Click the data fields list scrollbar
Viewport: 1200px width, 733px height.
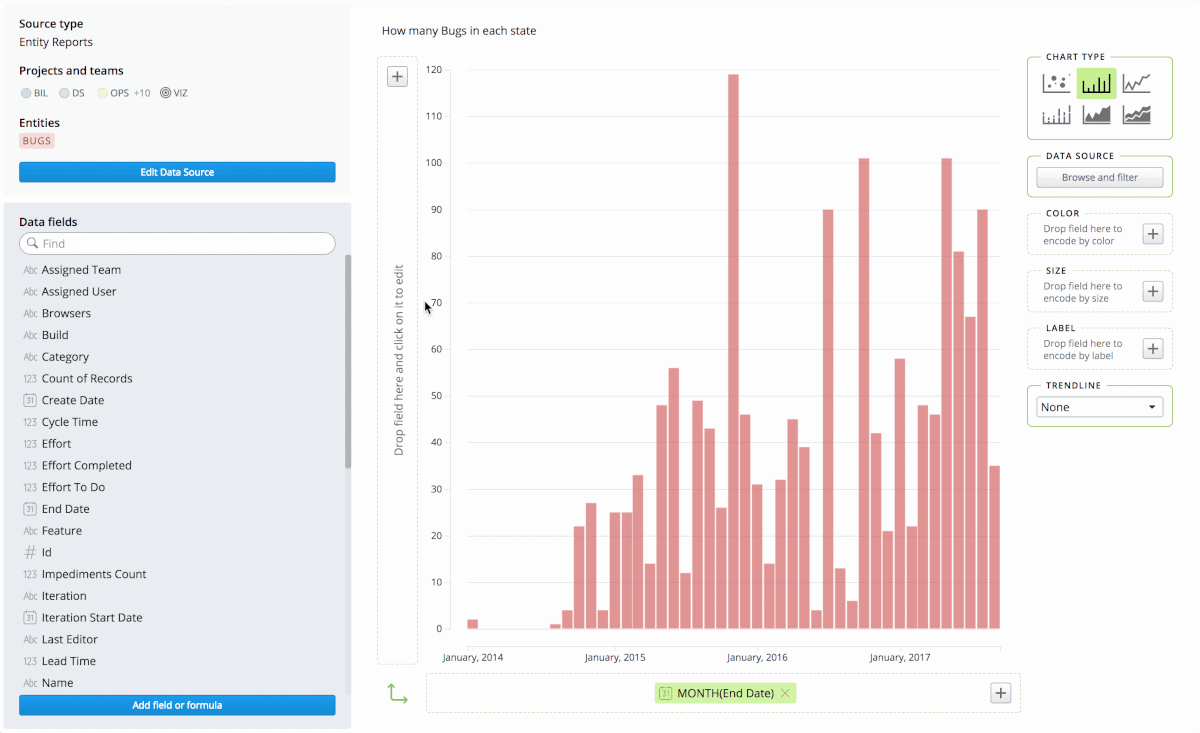(348, 361)
